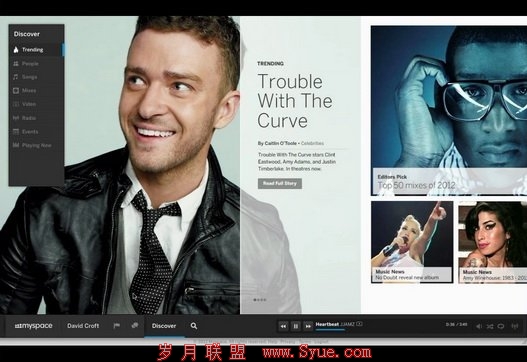The width and height of the screenshot is (527, 362).
Task: Open the Top 50 mixes of 2012 thumbnail
Action: [x=449, y=111]
